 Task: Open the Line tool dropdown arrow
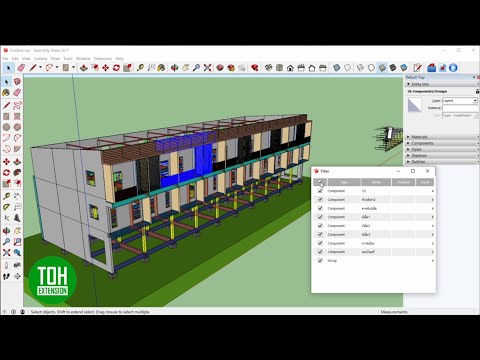click(40, 68)
